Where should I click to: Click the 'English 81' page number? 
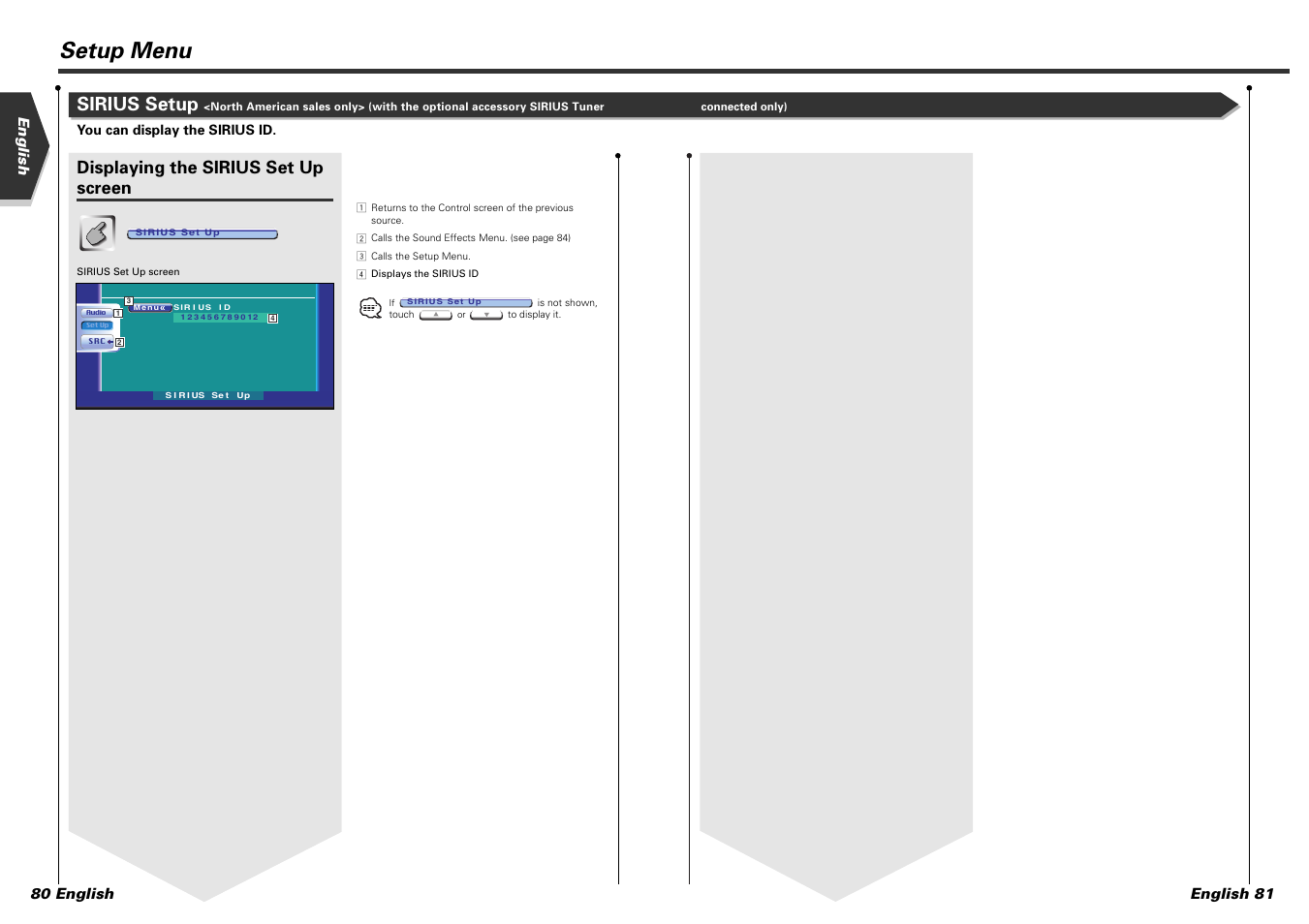click(1232, 894)
